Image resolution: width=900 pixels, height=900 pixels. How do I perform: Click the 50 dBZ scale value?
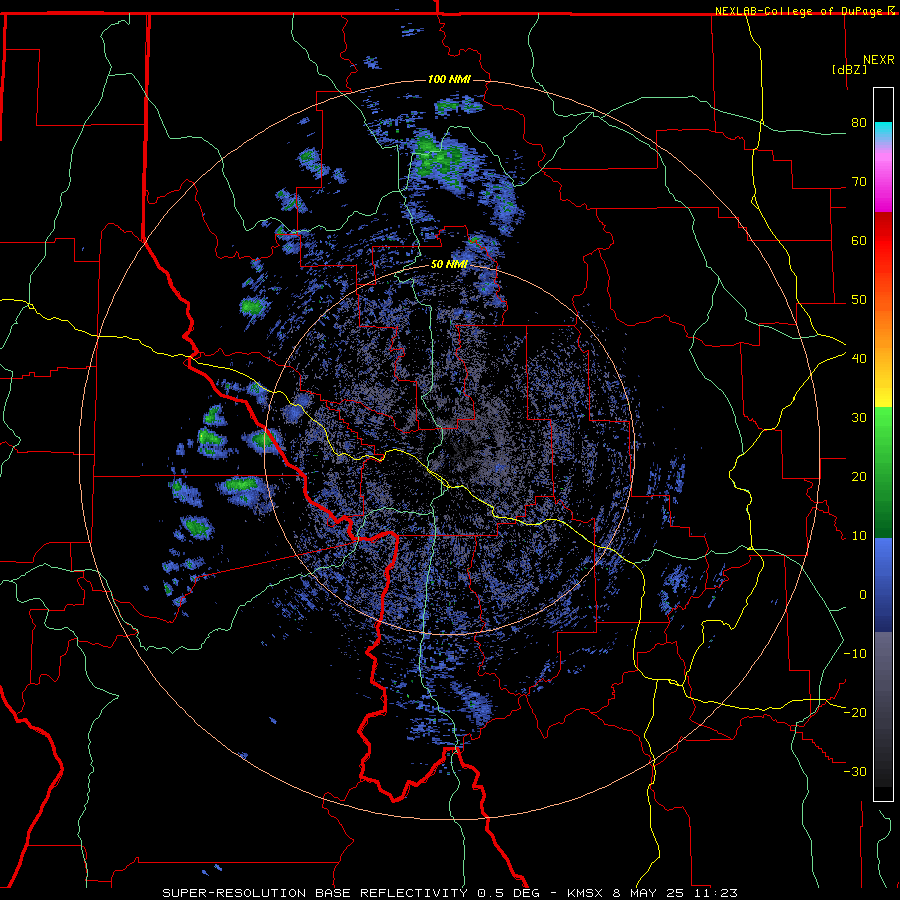point(859,300)
